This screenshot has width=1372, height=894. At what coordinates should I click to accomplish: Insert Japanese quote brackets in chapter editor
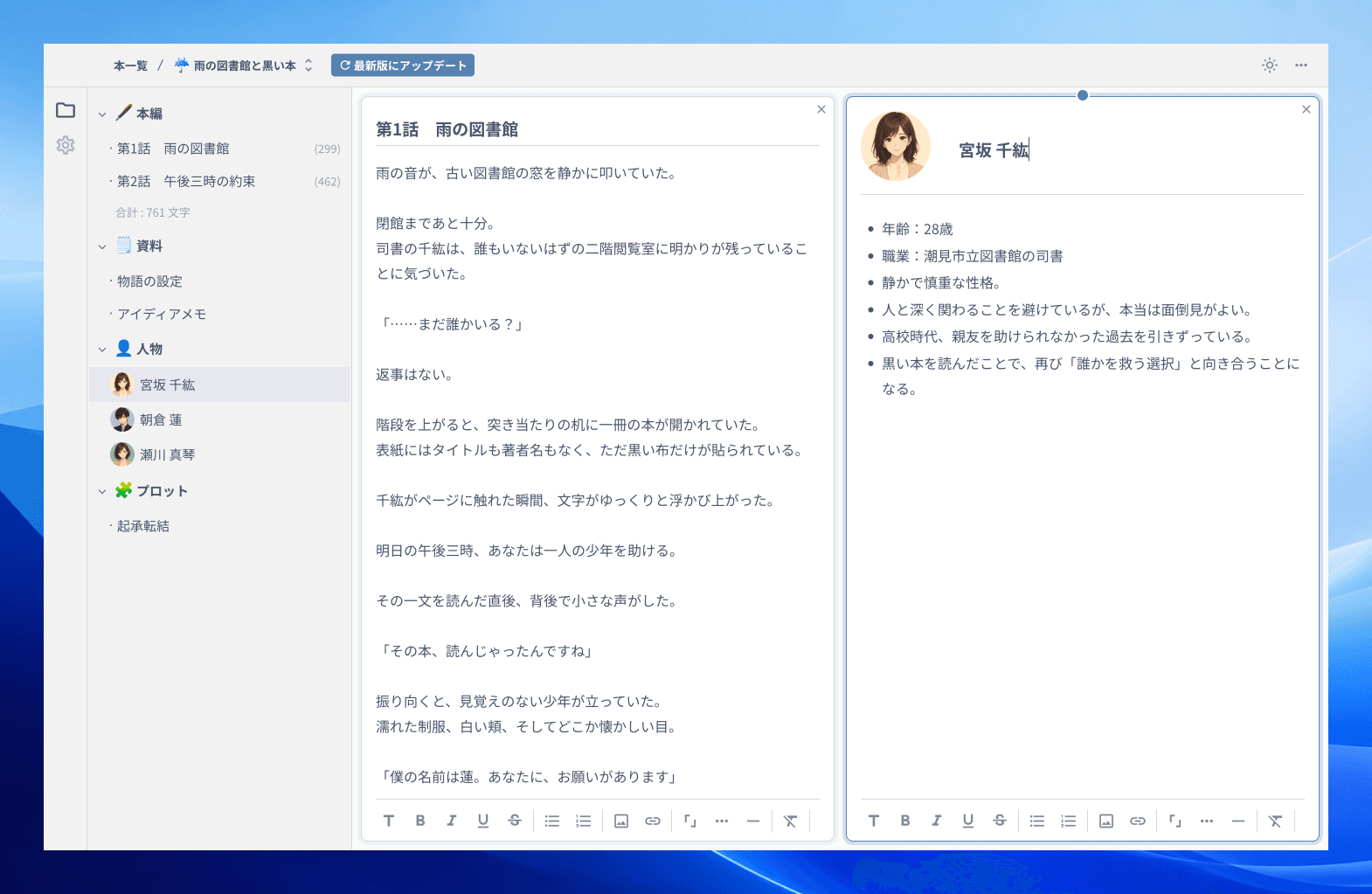pyautogui.click(x=690, y=821)
